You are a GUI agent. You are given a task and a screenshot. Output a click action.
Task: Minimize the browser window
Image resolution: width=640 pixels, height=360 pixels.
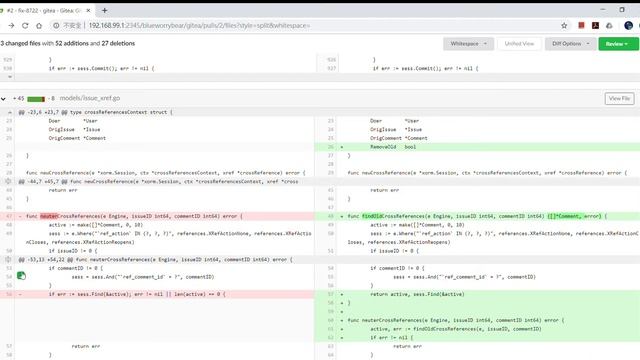click(x=603, y=10)
